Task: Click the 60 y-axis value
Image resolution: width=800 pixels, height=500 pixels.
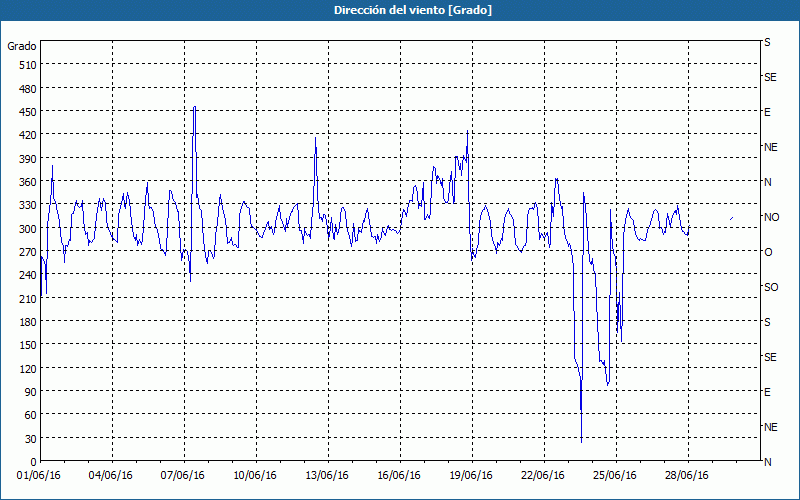Action: click(x=31, y=415)
